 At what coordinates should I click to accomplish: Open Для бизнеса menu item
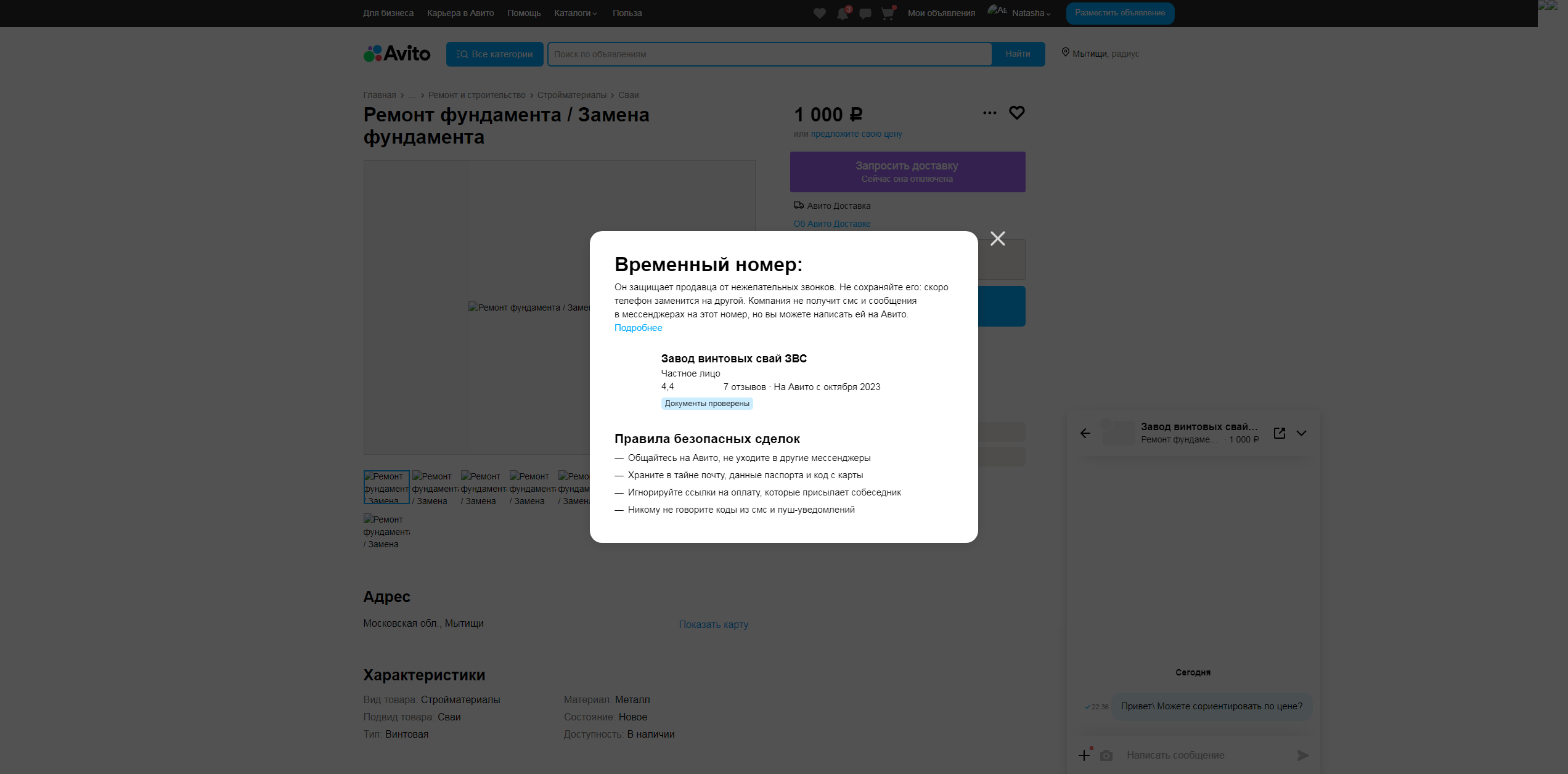(x=388, y=13)
